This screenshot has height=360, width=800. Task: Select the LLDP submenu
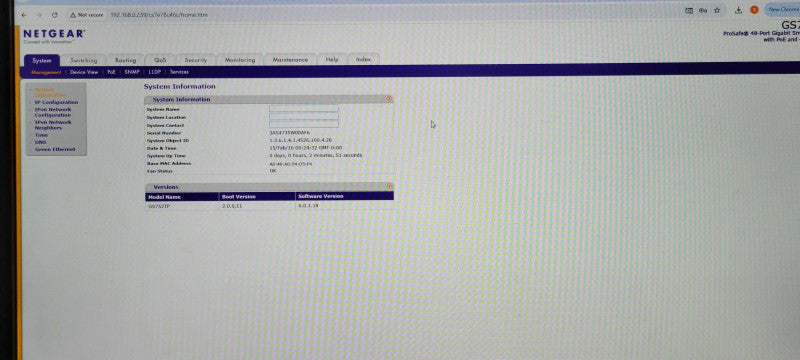[x=155, y=72]
